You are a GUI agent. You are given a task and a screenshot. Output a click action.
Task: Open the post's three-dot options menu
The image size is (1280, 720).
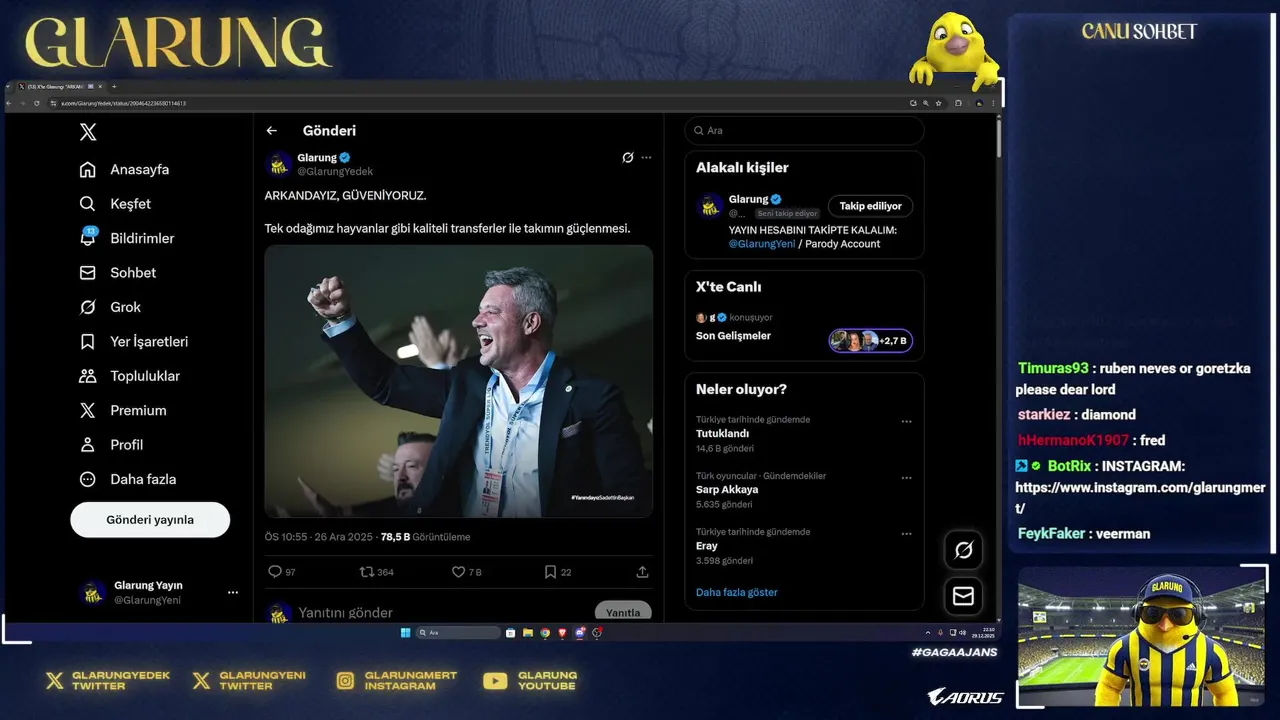click(x=646, y=157)
